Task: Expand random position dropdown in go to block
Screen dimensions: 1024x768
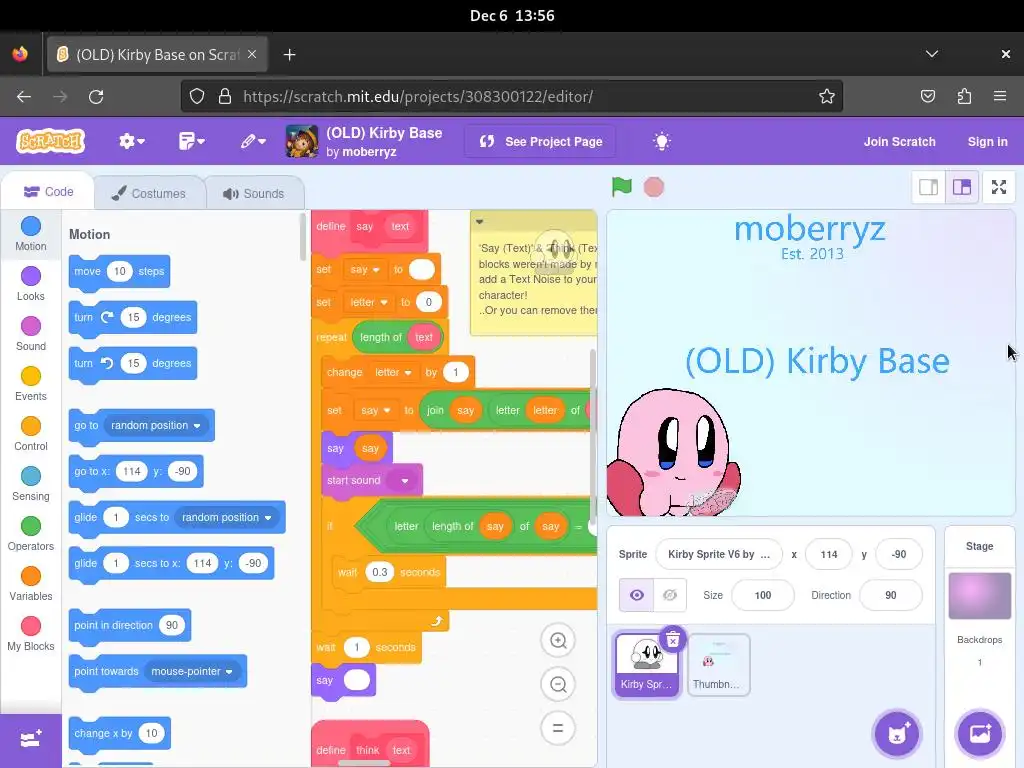Action: click(x=155, y=425)
